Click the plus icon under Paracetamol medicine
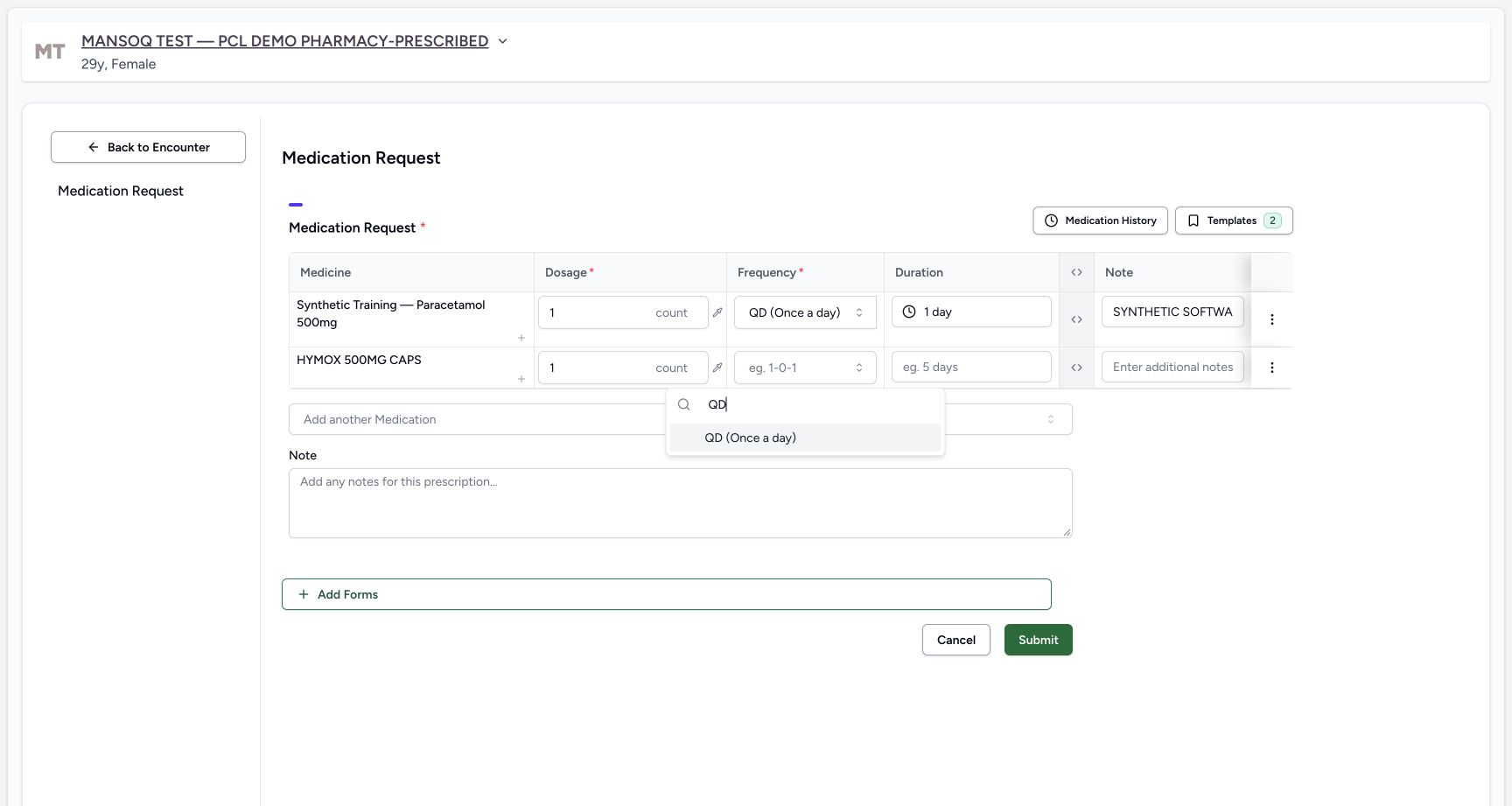Screen dimensions: 1512x806 pos(521,338)
